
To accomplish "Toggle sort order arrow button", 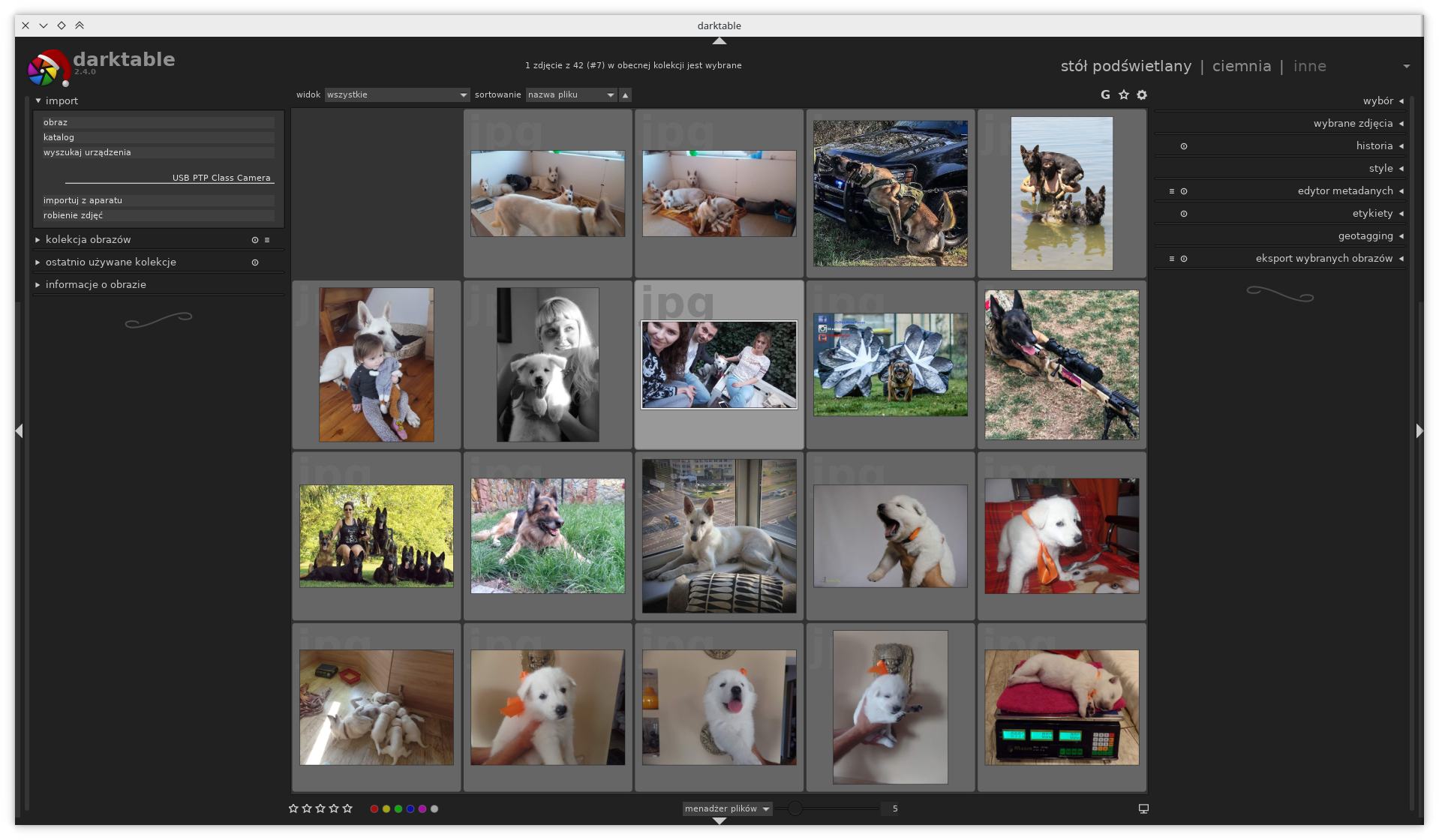I will 626,94.
